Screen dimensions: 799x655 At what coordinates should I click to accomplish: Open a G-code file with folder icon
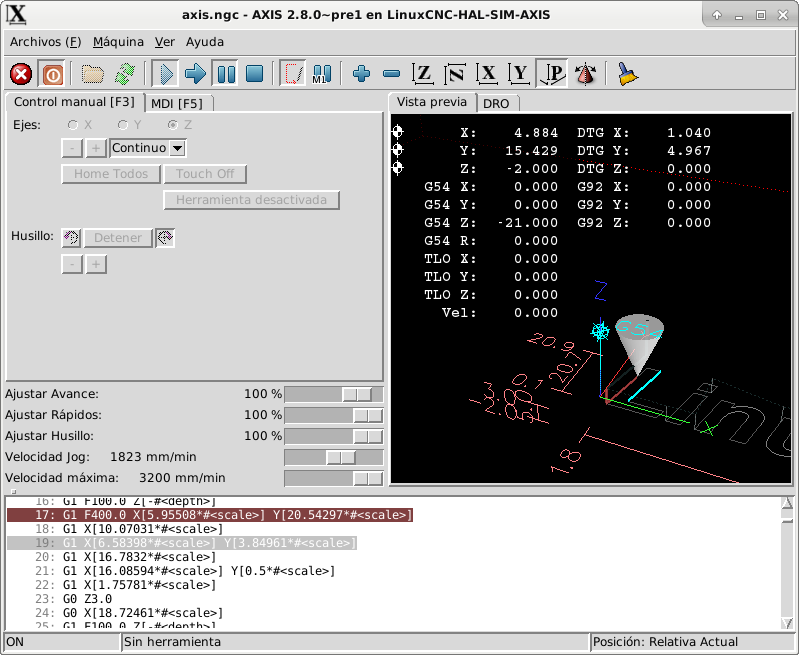point(93,74)
